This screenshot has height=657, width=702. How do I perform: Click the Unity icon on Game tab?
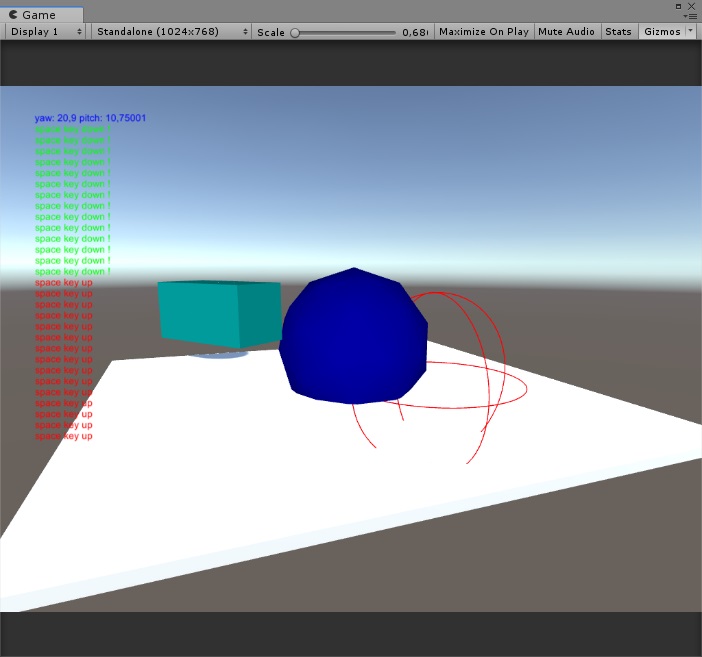13,14
